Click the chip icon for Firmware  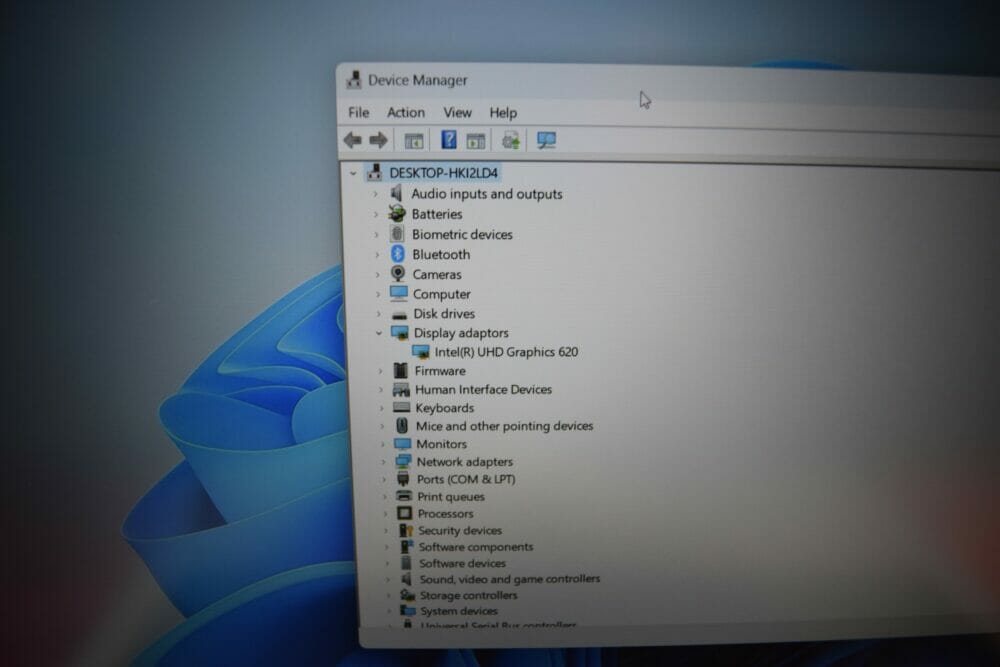401,370
